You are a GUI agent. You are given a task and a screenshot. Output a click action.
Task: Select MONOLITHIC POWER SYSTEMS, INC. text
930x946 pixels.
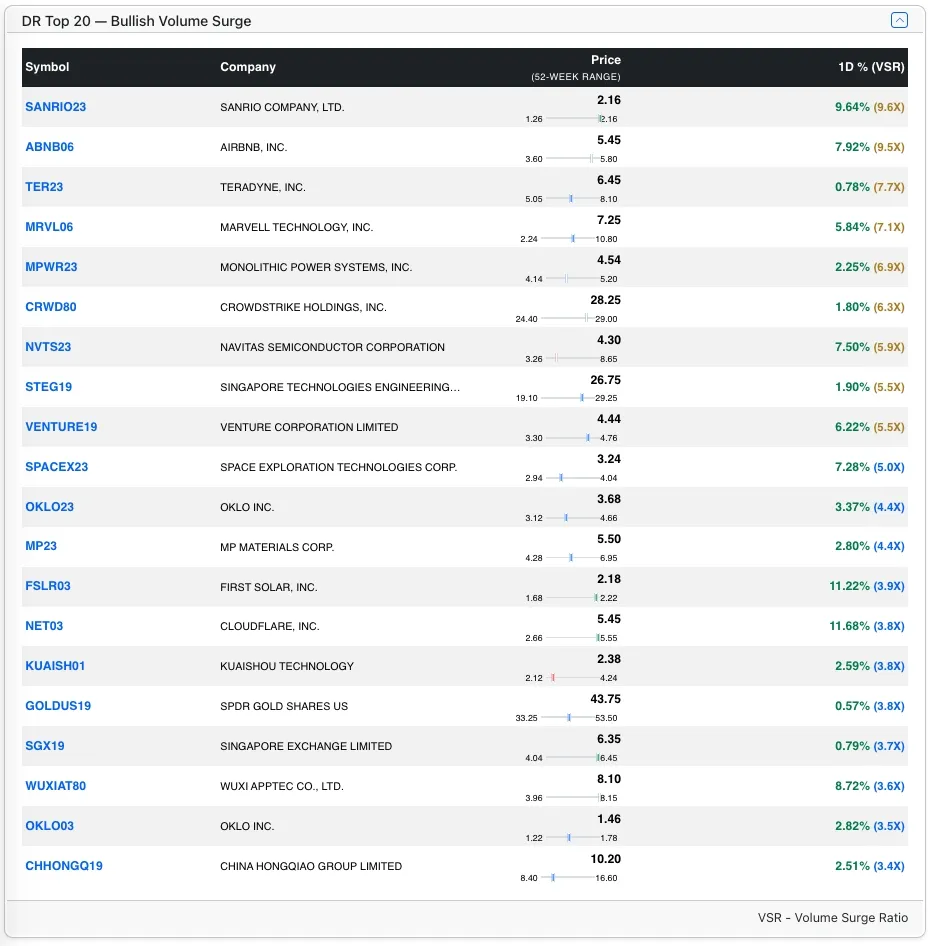tap(316, 267)
